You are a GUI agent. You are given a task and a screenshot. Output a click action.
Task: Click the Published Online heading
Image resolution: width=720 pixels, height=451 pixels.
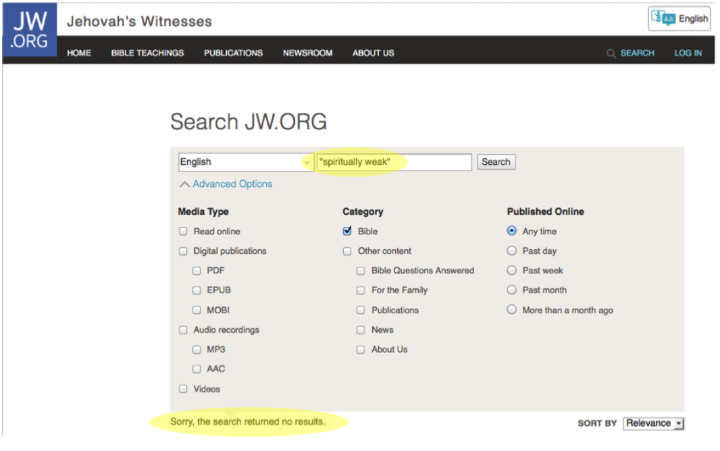tap(546, 211)
